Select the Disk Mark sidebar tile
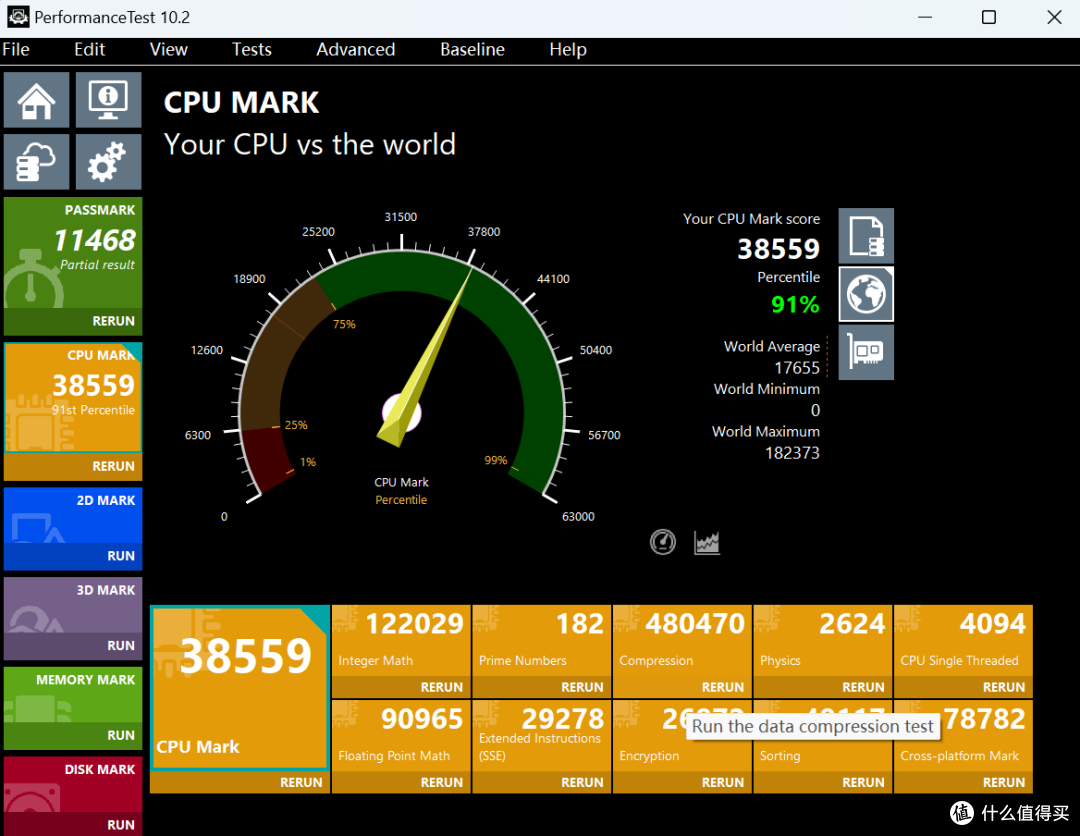This screenshot has width=1080, height=836. pos(73,784)
